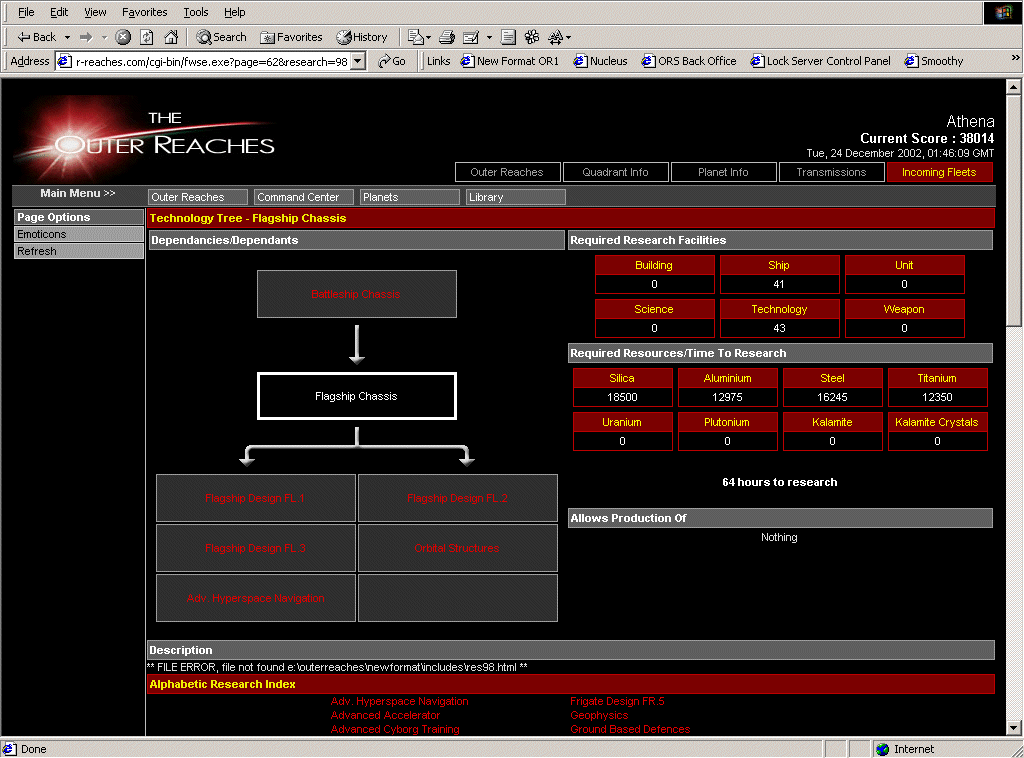Expand the Back button history dropdown
The height and width of the screenshot is (758, 1024).
coord(67,37)
